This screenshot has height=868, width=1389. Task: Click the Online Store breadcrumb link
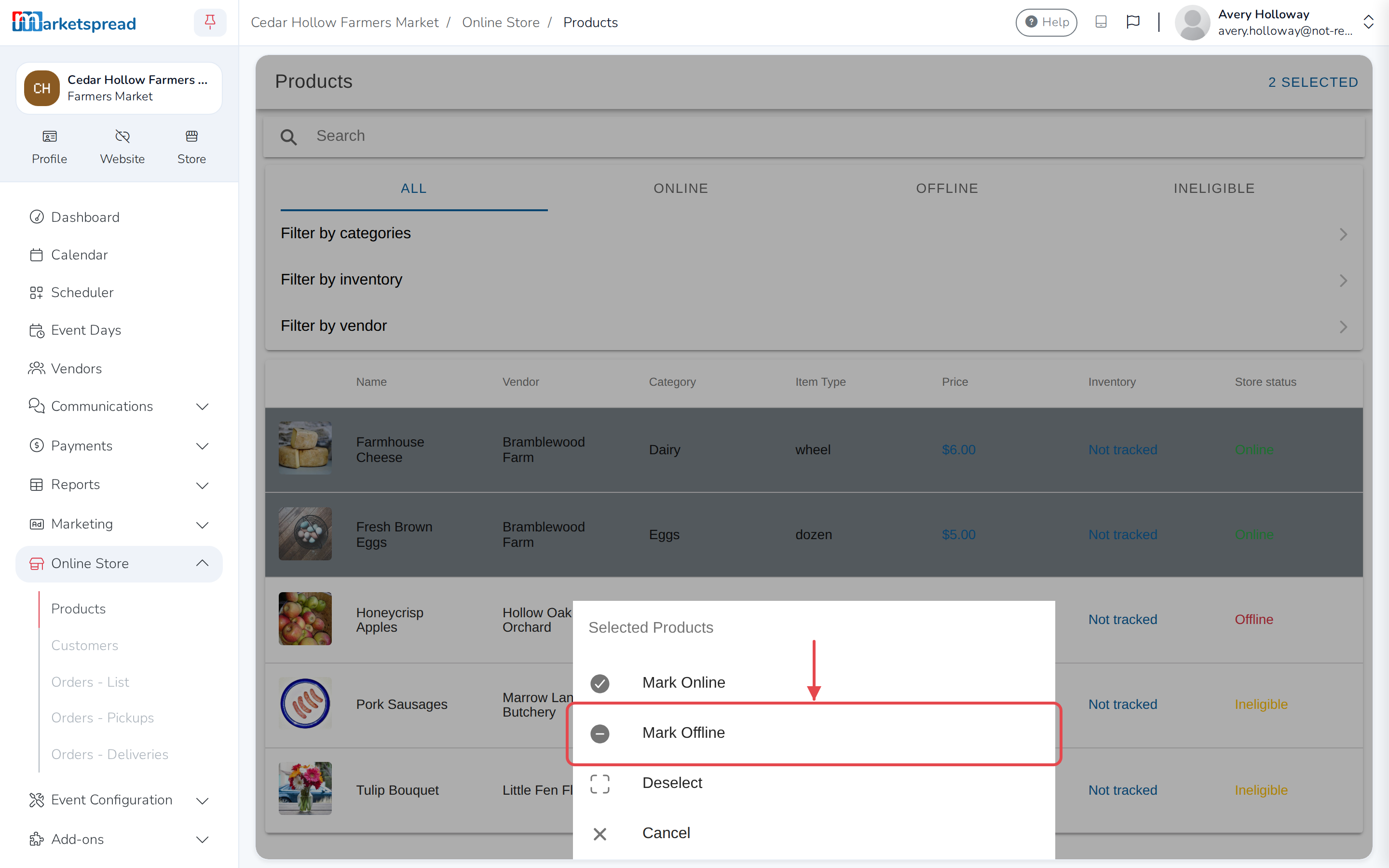(x=501, y=22)
